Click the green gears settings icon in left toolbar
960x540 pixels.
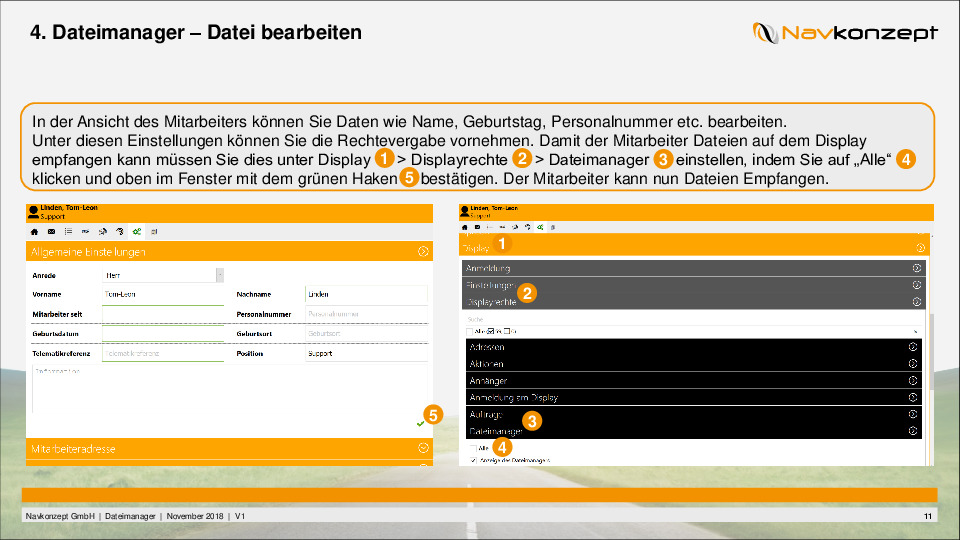click(x=136, y=230)
